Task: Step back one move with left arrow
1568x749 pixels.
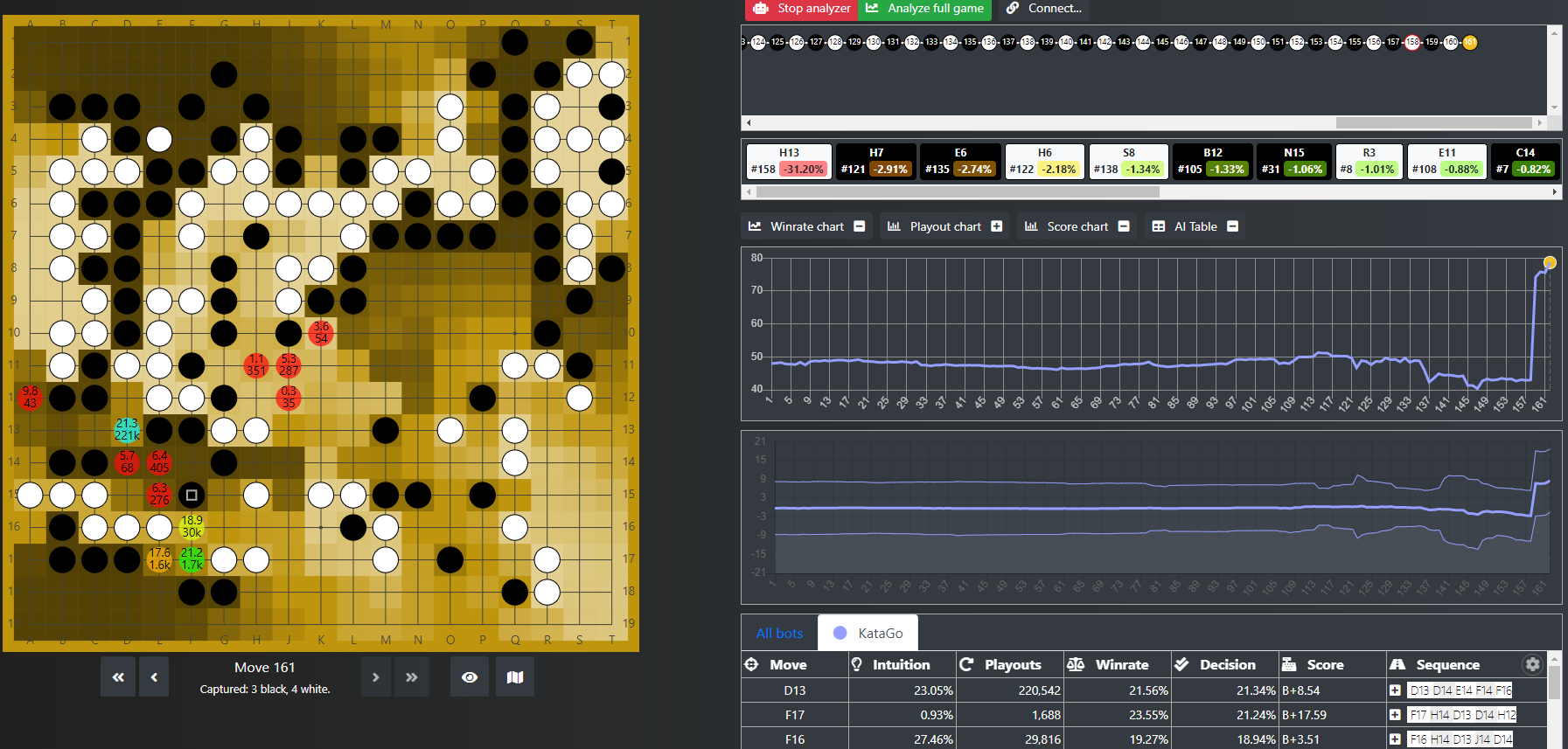Action: coord(154,677)
